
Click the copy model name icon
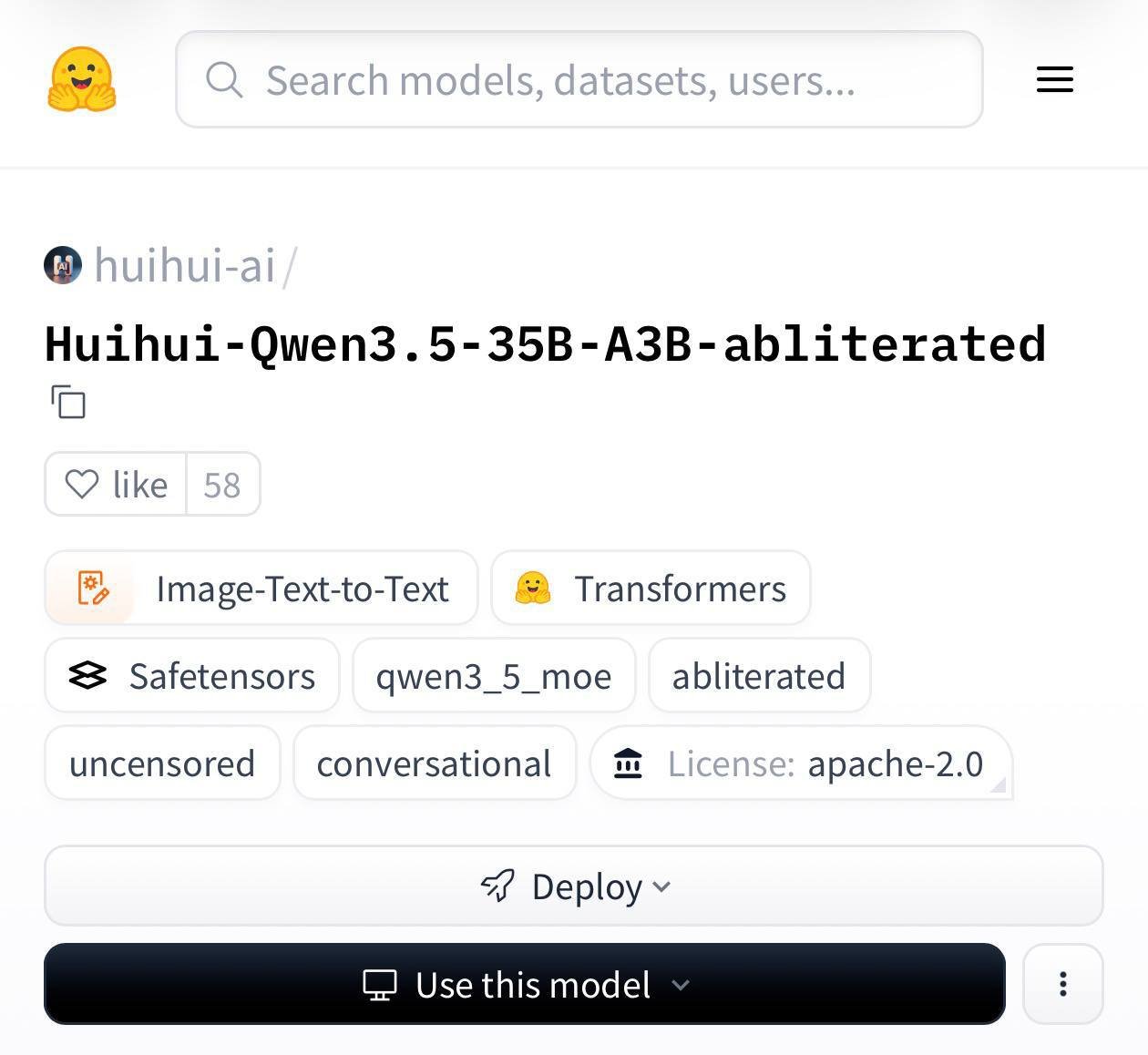click(x=67, y=402)
